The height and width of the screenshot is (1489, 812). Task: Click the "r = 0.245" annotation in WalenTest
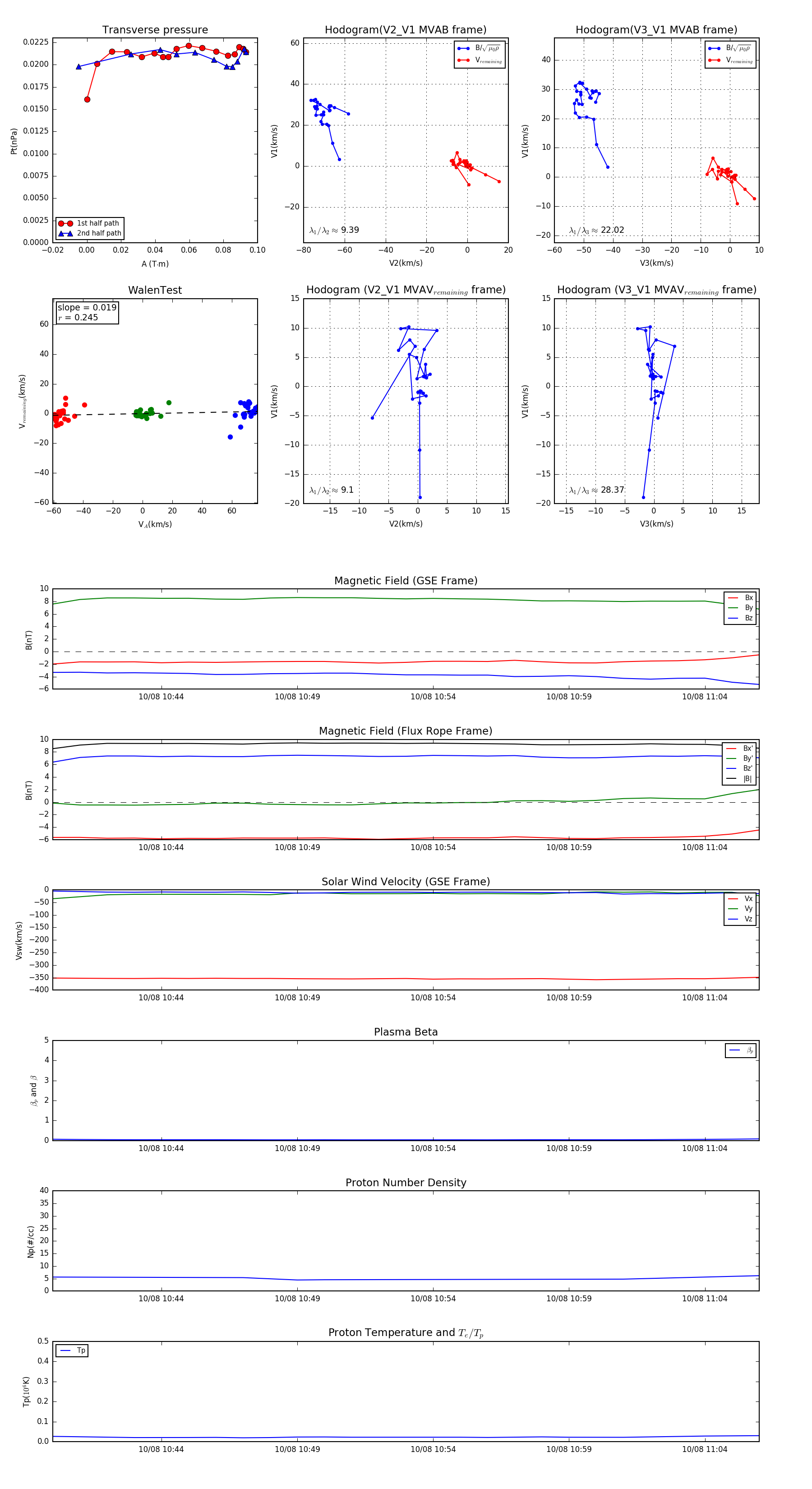click(78, 317)
